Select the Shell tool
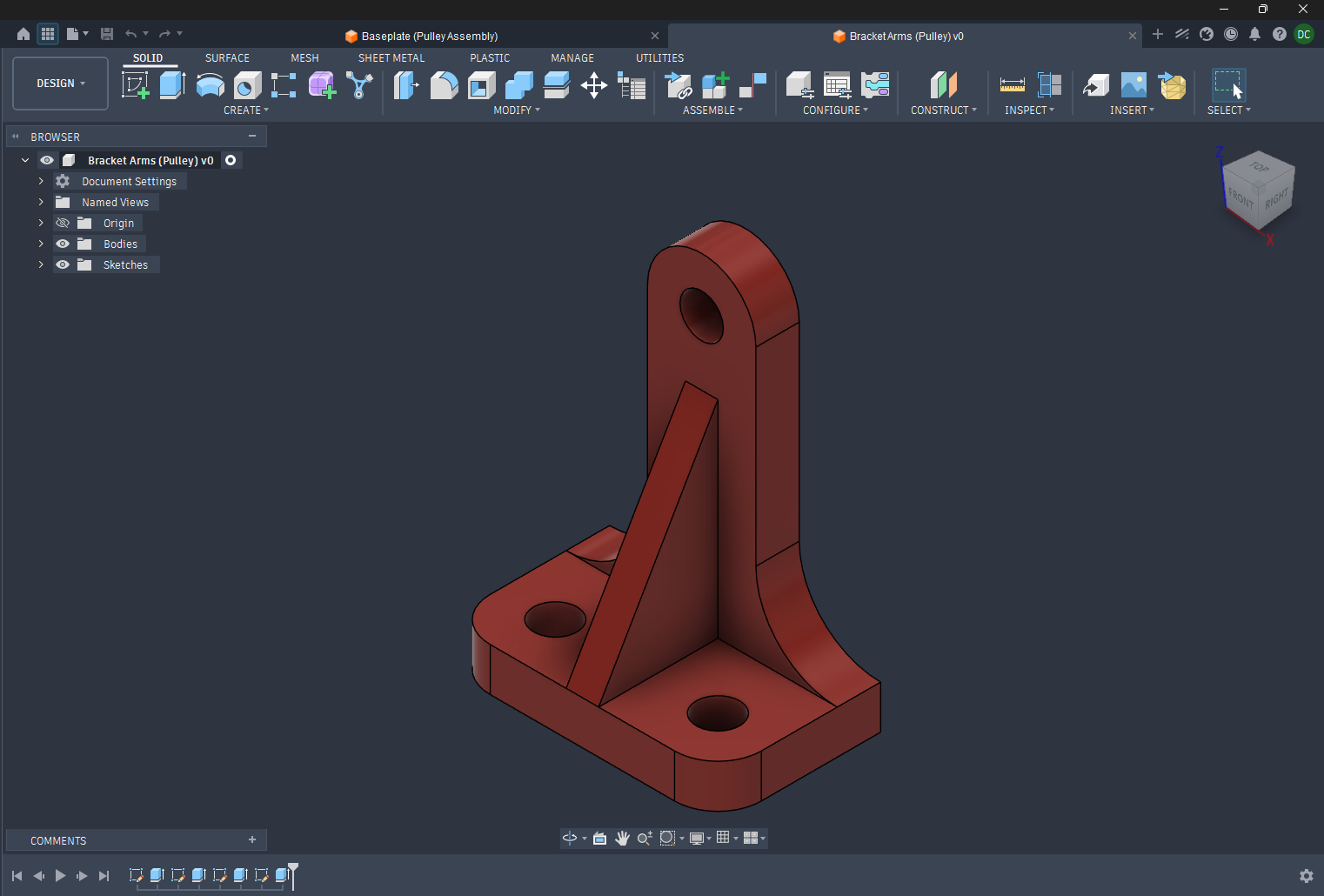 point(481,85)
